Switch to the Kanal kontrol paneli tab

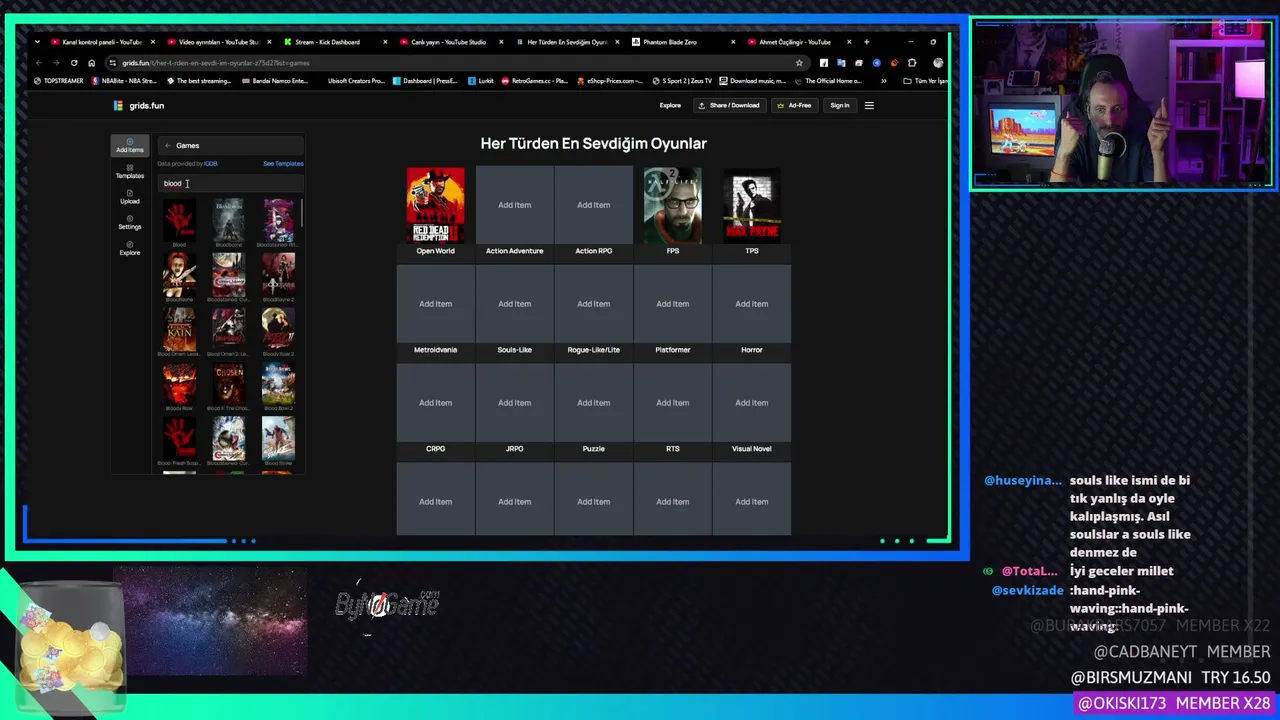103,42
